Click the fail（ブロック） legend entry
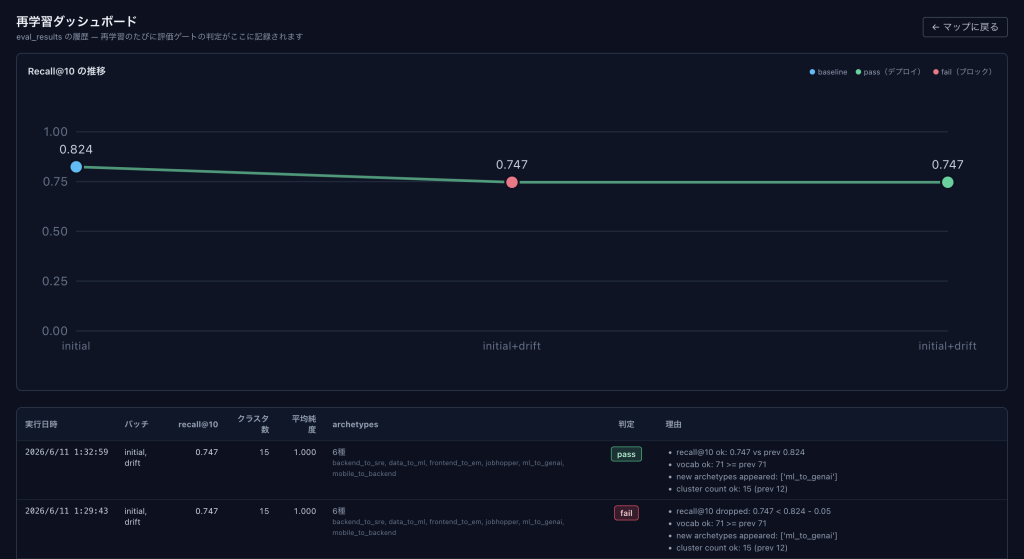The width and height of the screenshot is (1024, 559). coord(963,72)
